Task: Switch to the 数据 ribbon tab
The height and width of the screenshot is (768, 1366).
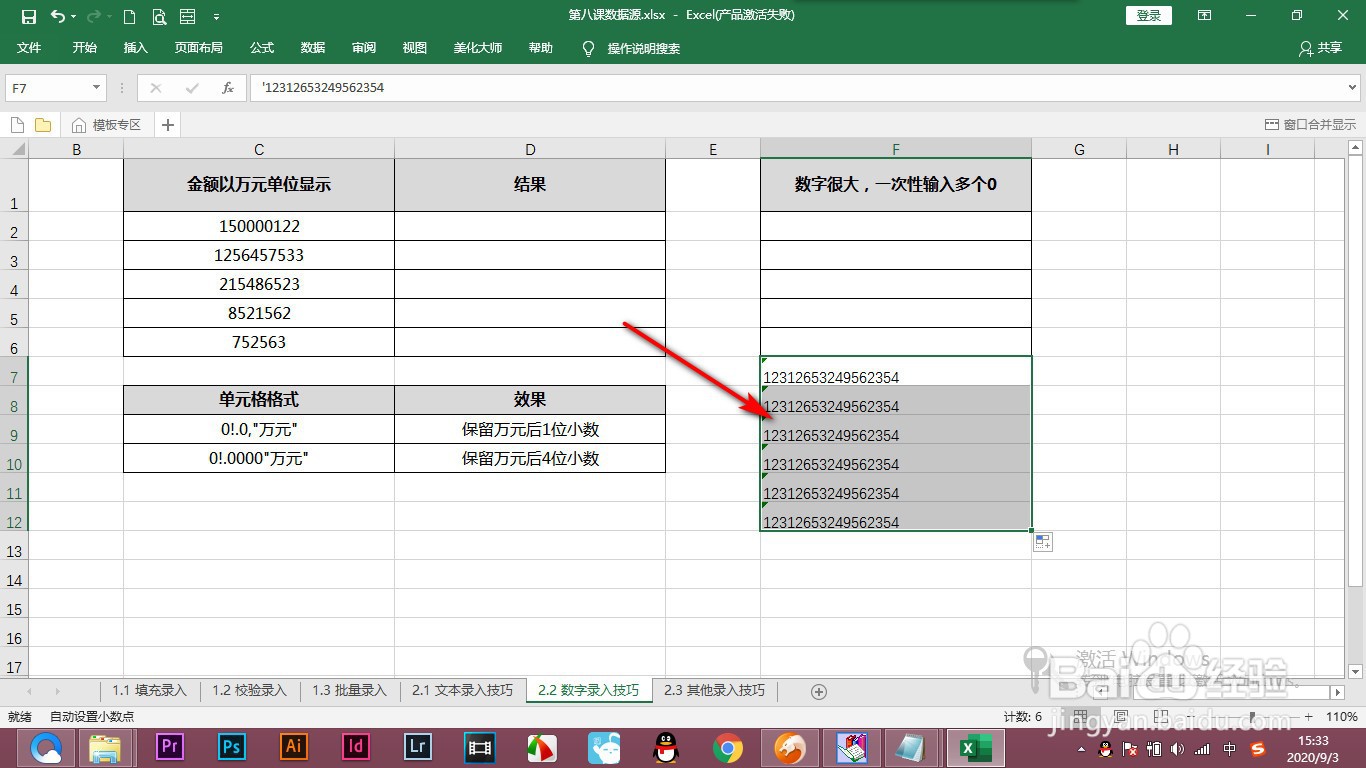Action: [312, 47]
